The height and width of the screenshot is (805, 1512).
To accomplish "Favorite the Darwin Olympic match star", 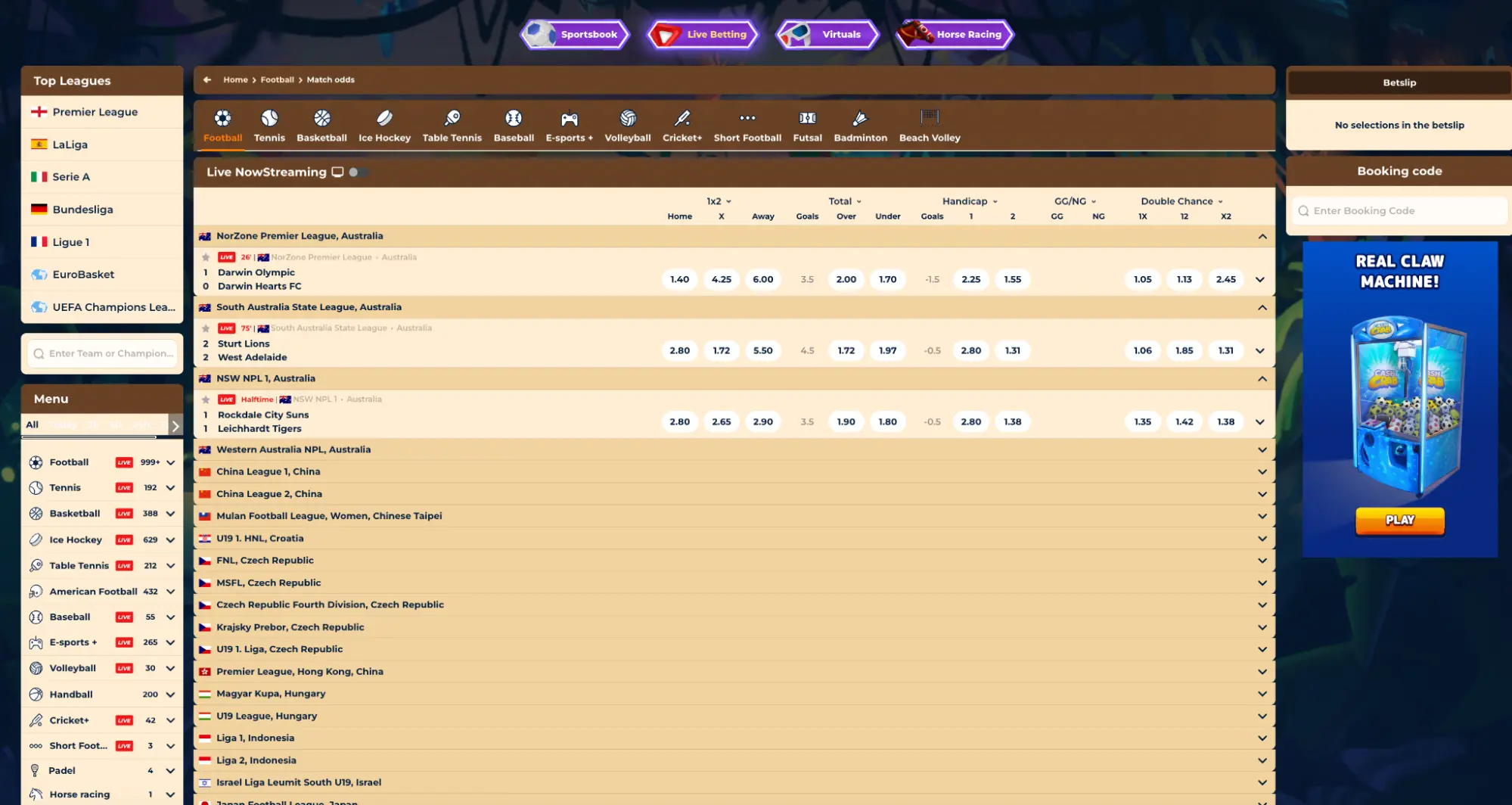I will (206, 257).
